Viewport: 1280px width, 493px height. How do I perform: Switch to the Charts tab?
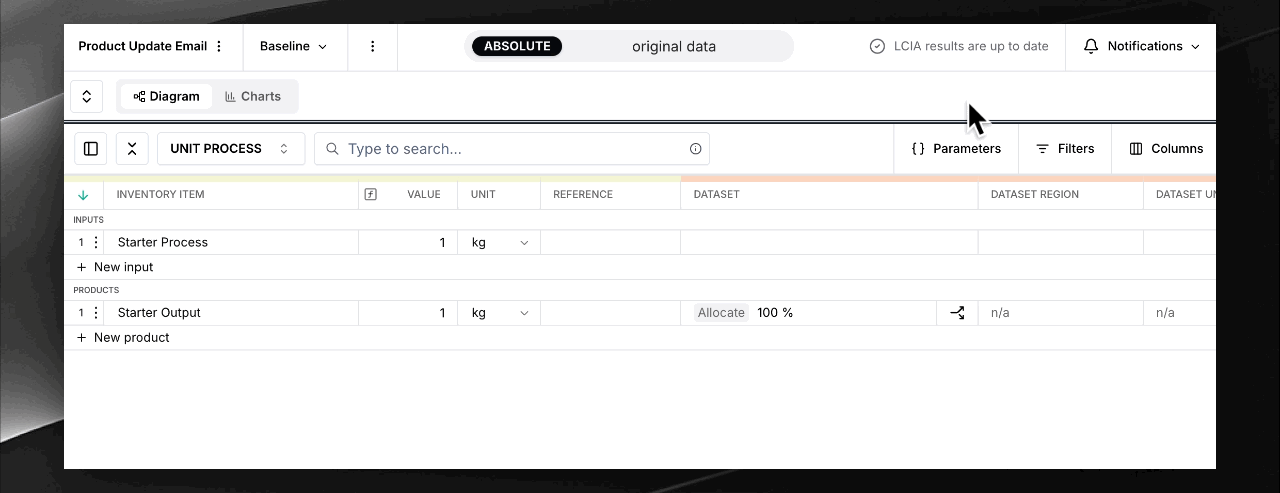coord(253,96)
